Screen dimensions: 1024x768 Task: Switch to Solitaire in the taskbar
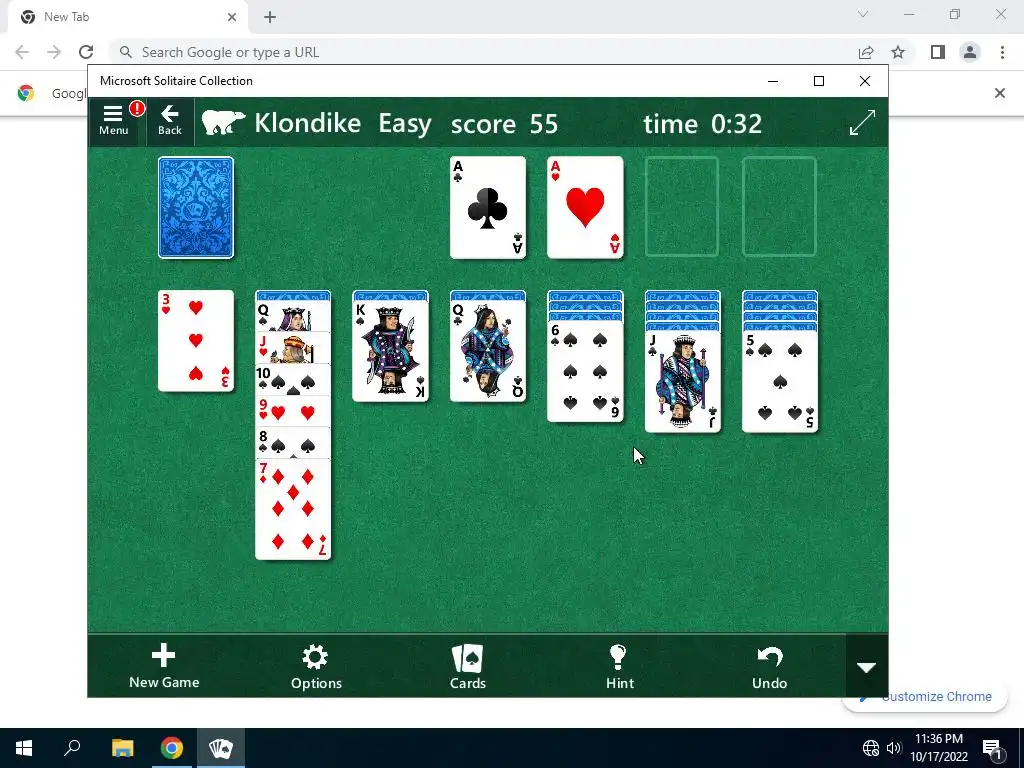221,748
